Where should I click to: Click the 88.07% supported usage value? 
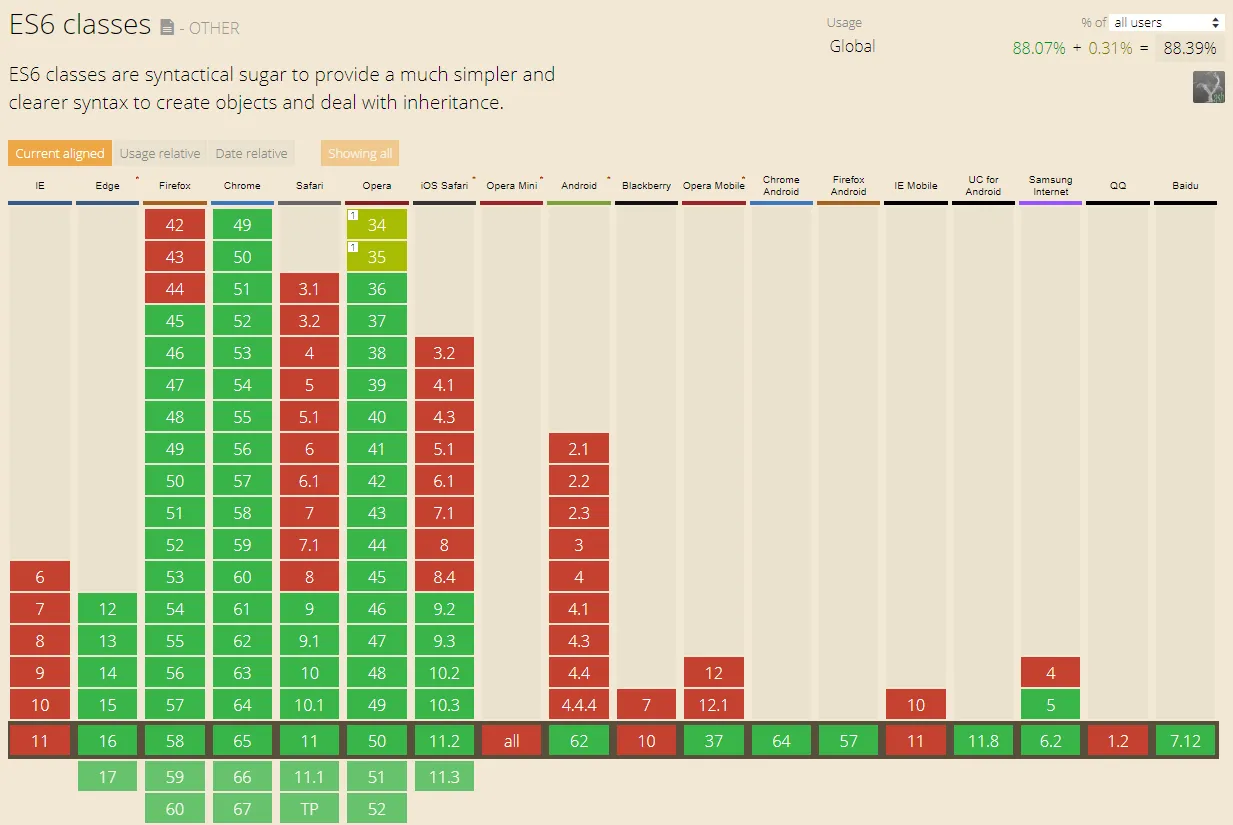click(x=1039, y=48)
